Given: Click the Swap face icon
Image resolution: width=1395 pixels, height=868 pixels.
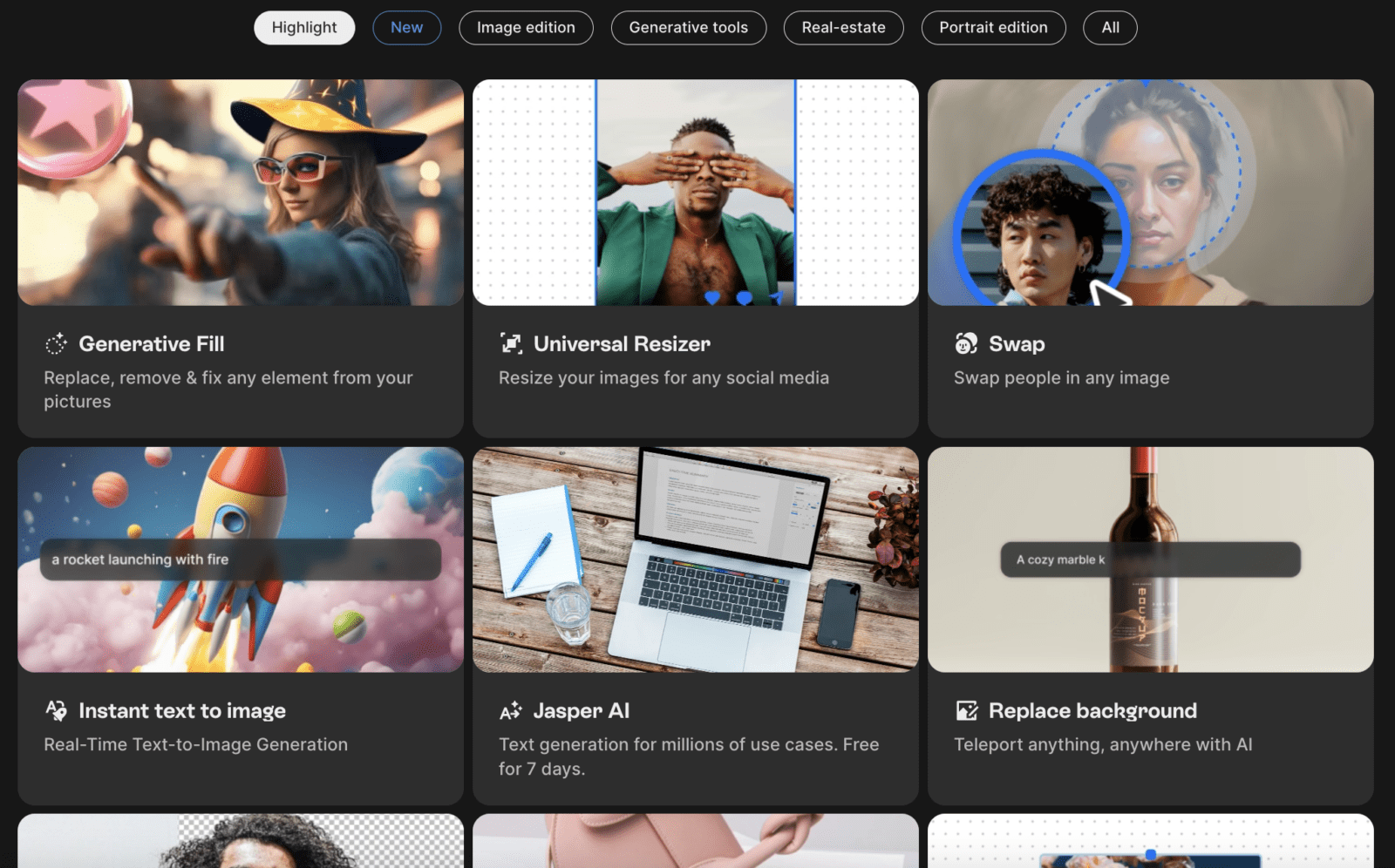Looking at the screenshot, I should 966,343.
